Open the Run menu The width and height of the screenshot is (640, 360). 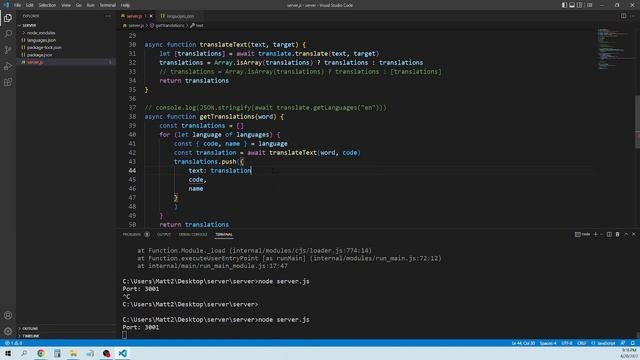[x=90, y=5]
